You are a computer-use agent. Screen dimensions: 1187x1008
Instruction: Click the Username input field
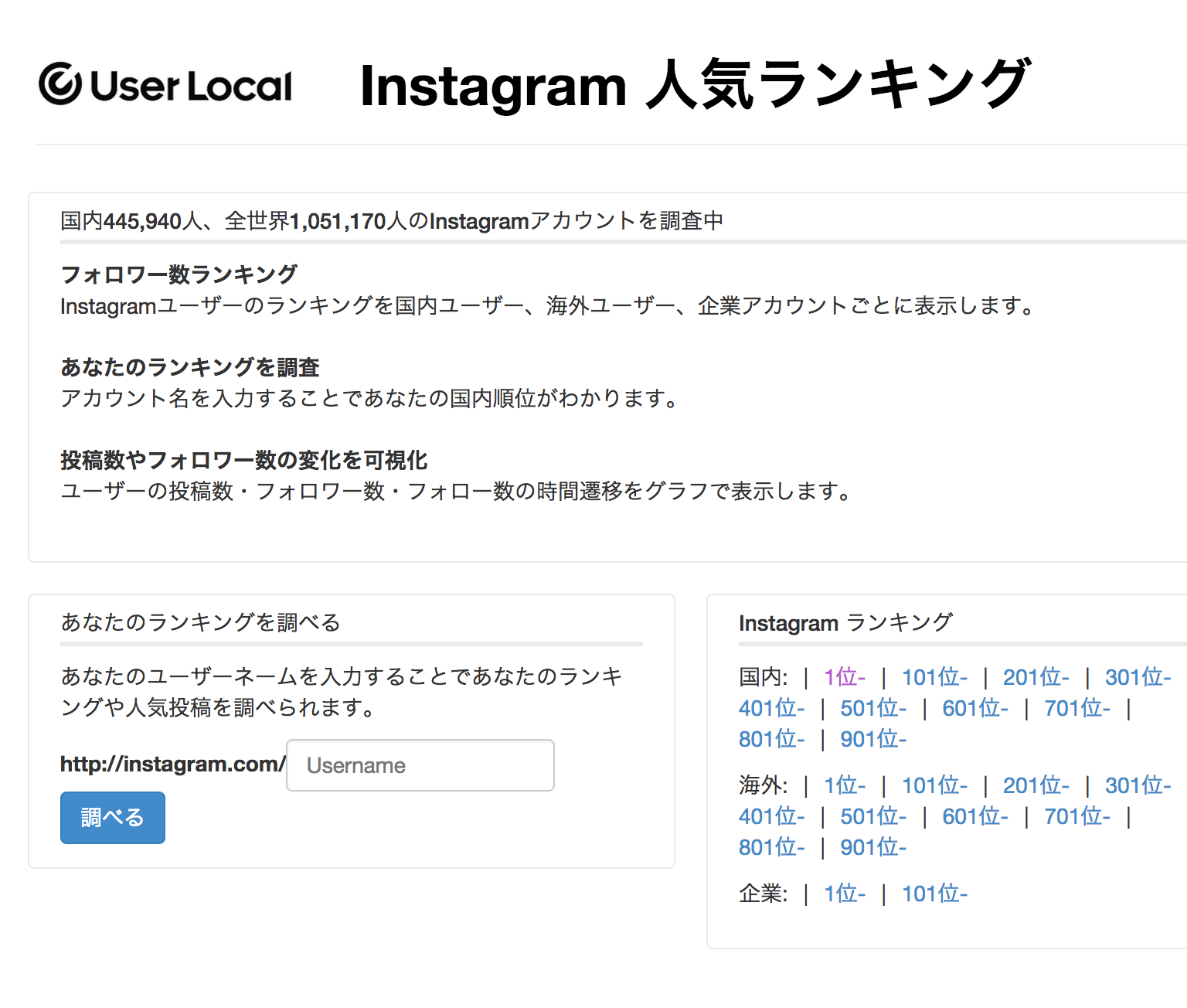(x=420, y=765)
